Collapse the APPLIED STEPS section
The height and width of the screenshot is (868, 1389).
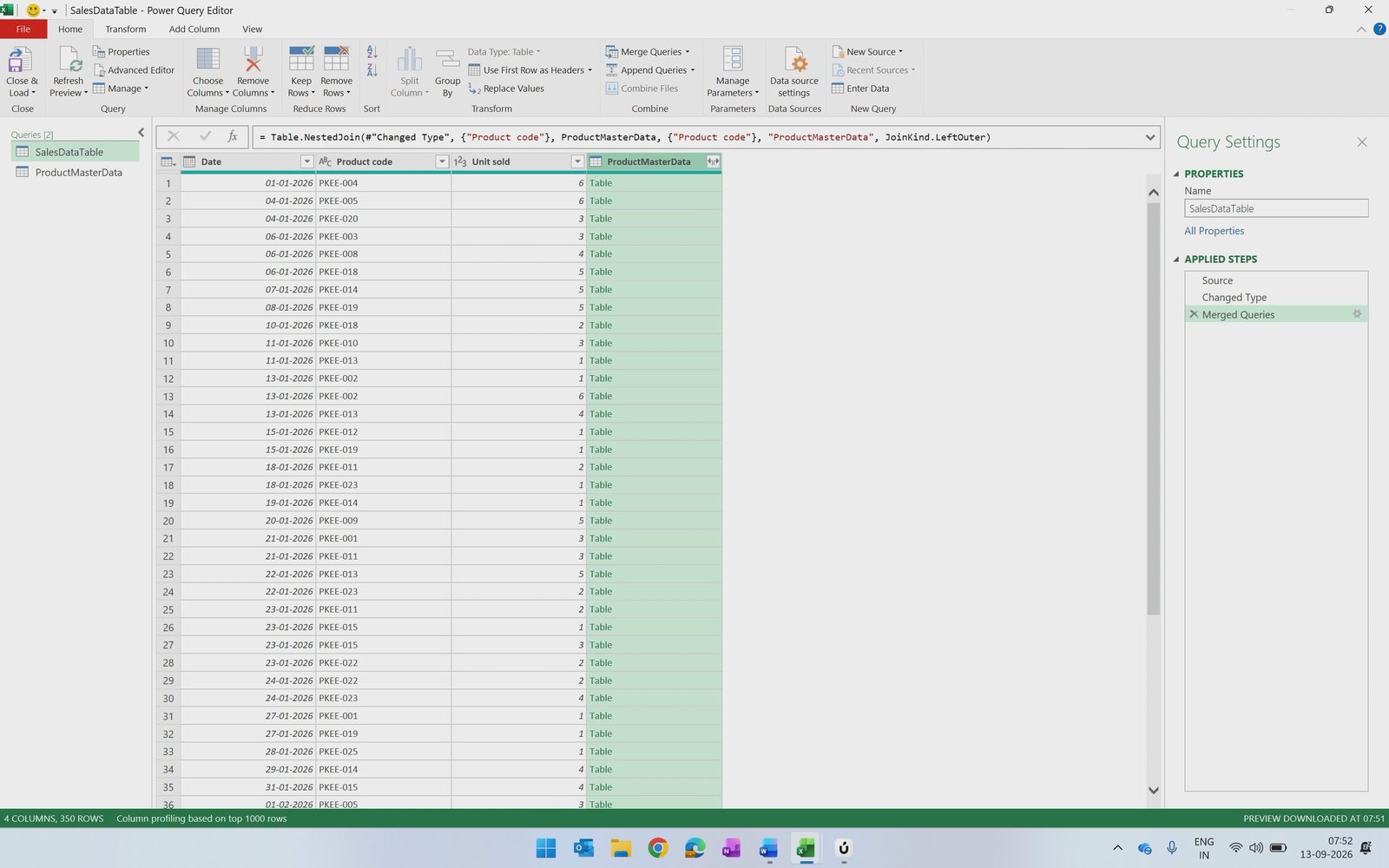1176,259
